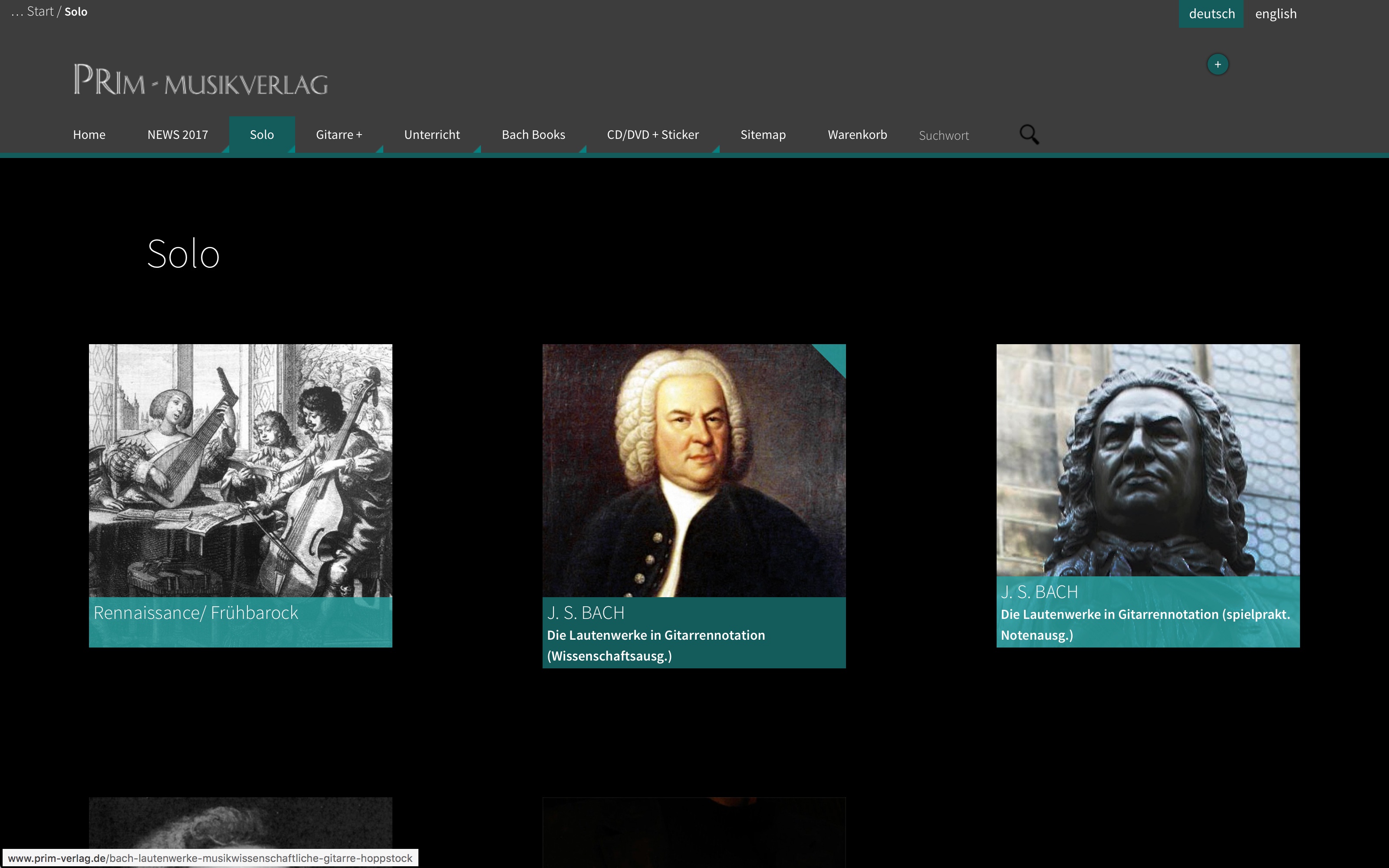Click the Solo page heading
The image size is (1389, 868).
184,254
